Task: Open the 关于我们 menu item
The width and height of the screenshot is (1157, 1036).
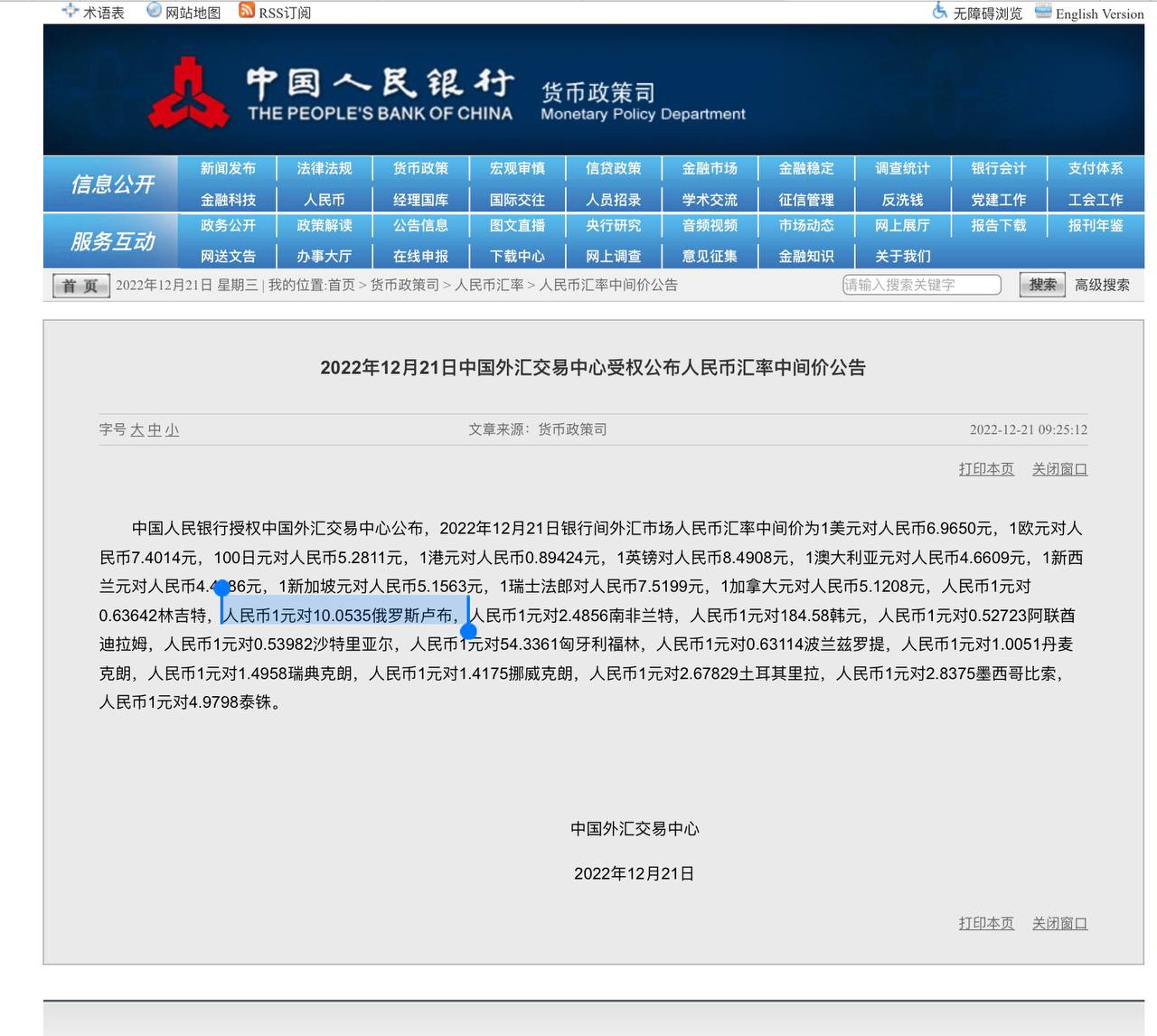Action: point(902,256)
